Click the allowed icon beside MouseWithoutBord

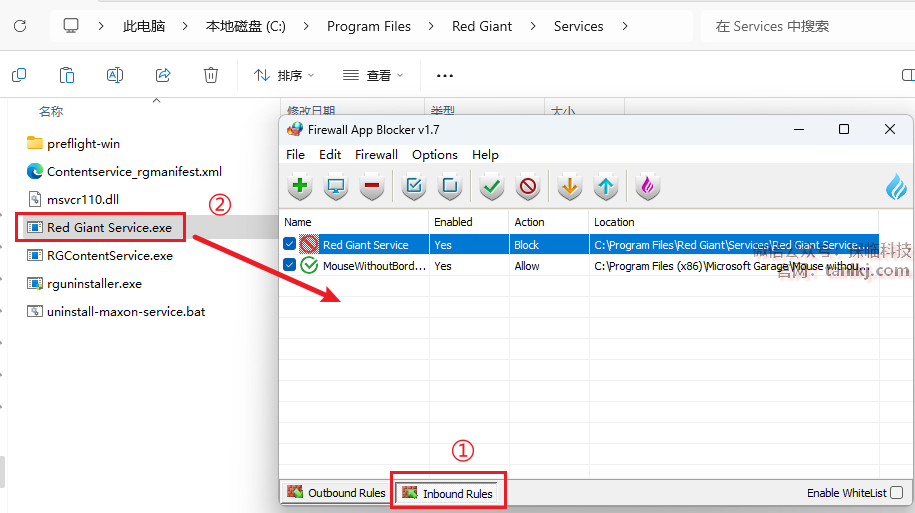309,266
